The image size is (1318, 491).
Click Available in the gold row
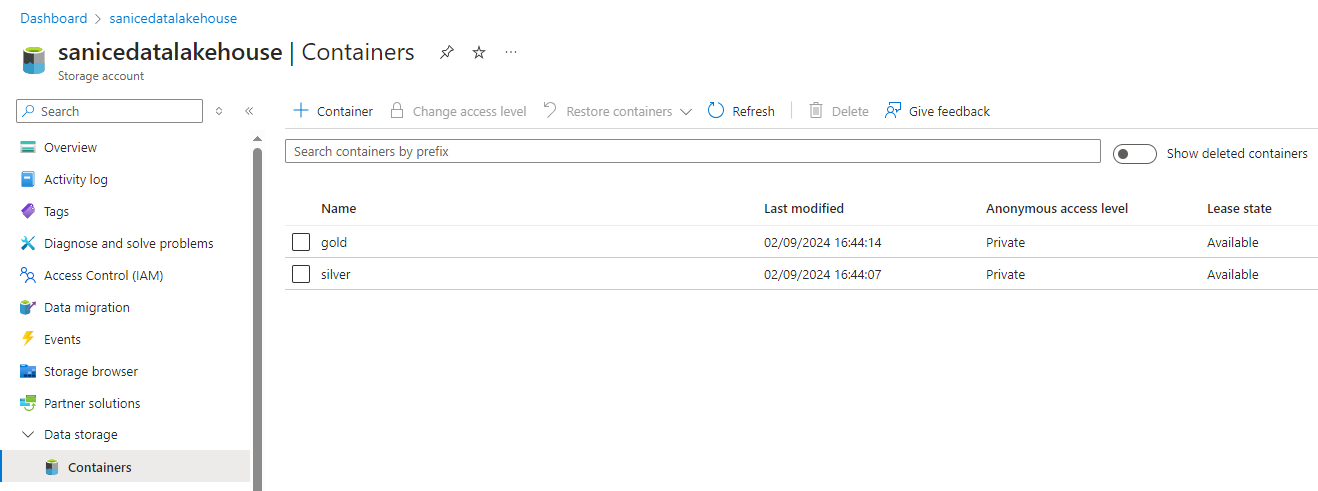[x=1233, y=242]
